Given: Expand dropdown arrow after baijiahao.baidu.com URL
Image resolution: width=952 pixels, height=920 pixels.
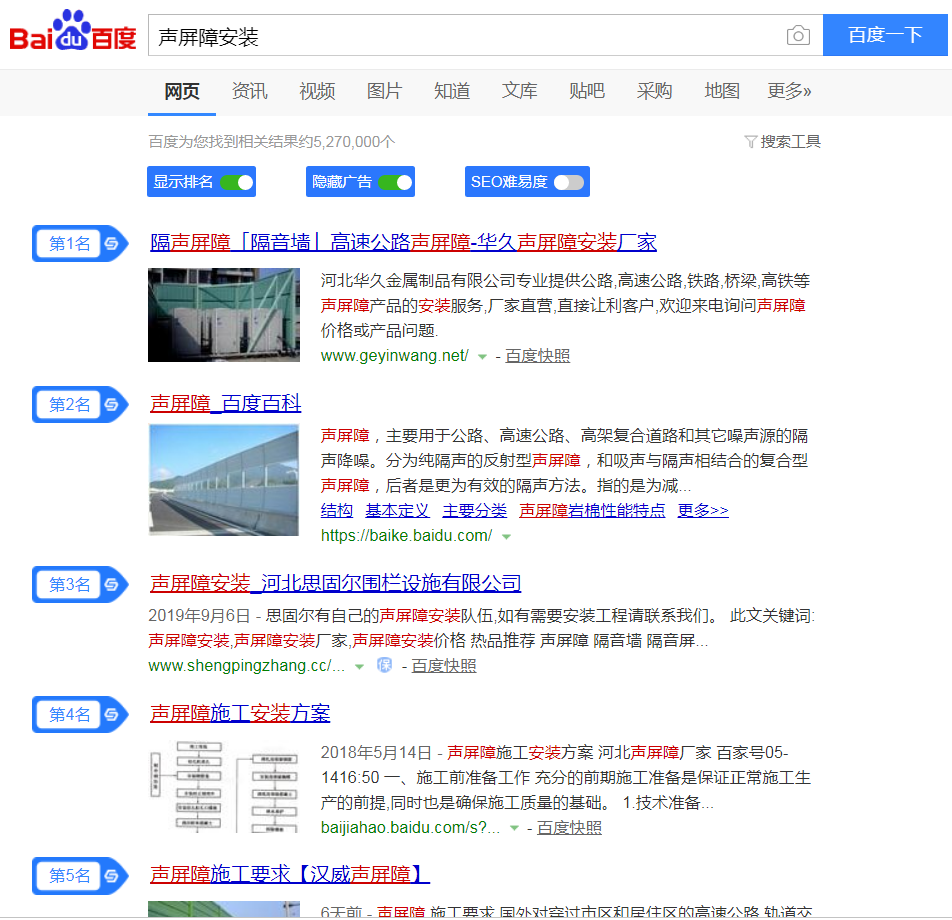Looking at the screenshot, I should 514,828.
